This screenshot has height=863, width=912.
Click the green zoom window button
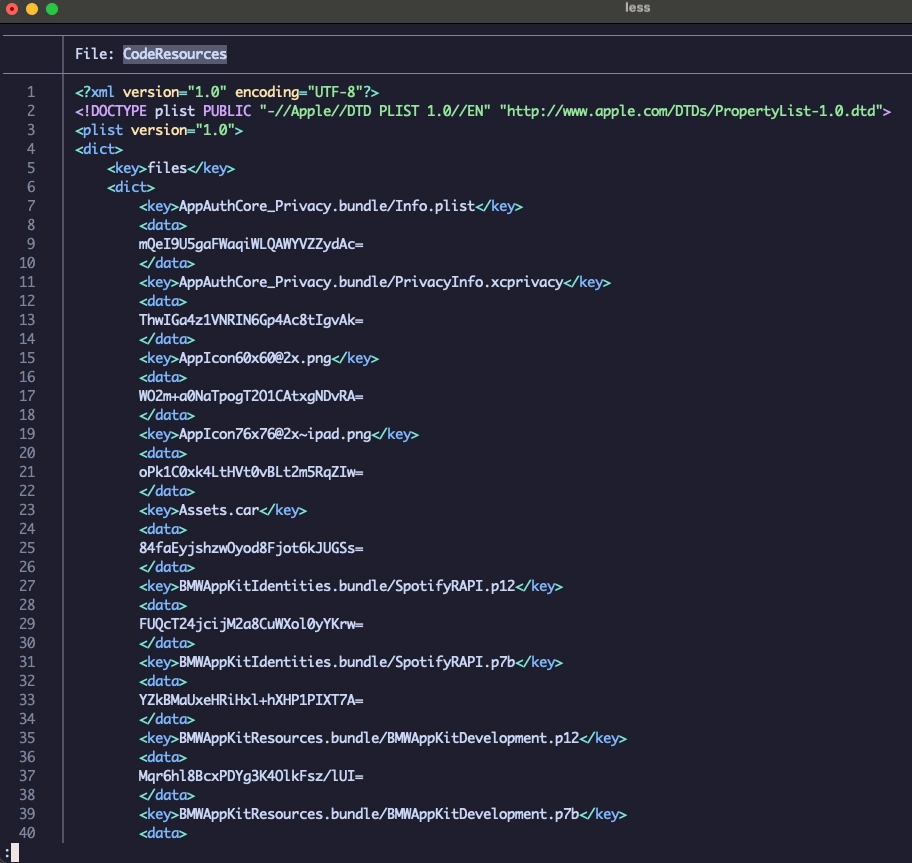point(52,9)
